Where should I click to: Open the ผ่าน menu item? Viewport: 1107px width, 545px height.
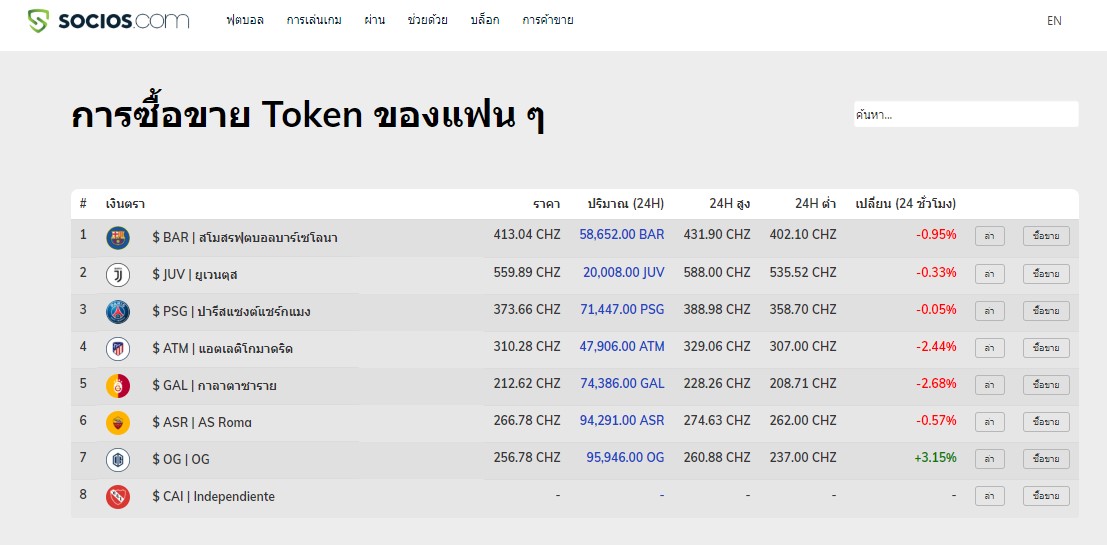374,20
